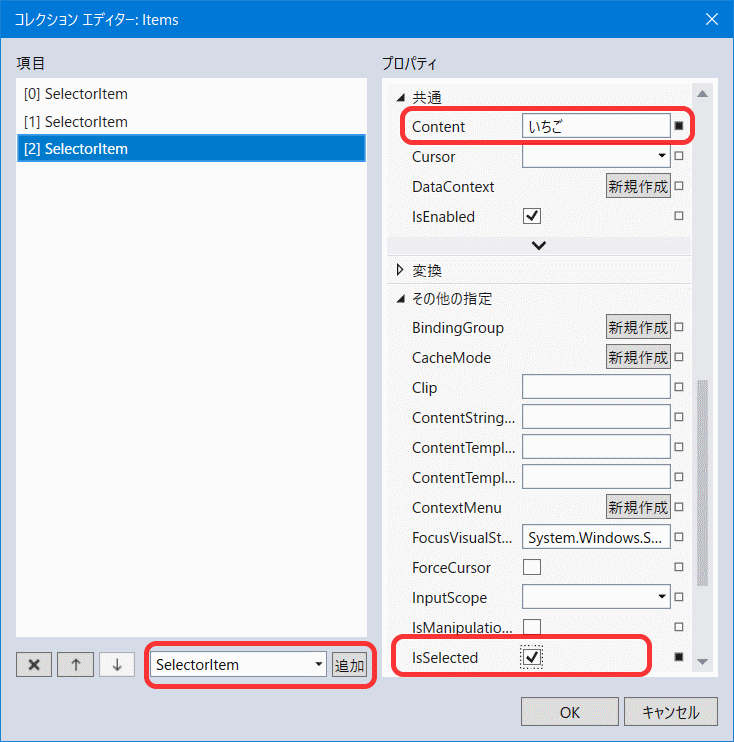Click the Content text field containing いちご
The image size is (734, 742).
pos(596,126)
